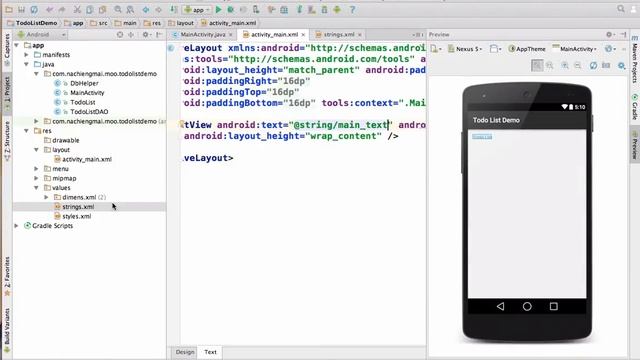The width and height of the screenshot is (640, 360).
Task: Click the Open folder toolbar icon
Action: click(9, 9)
